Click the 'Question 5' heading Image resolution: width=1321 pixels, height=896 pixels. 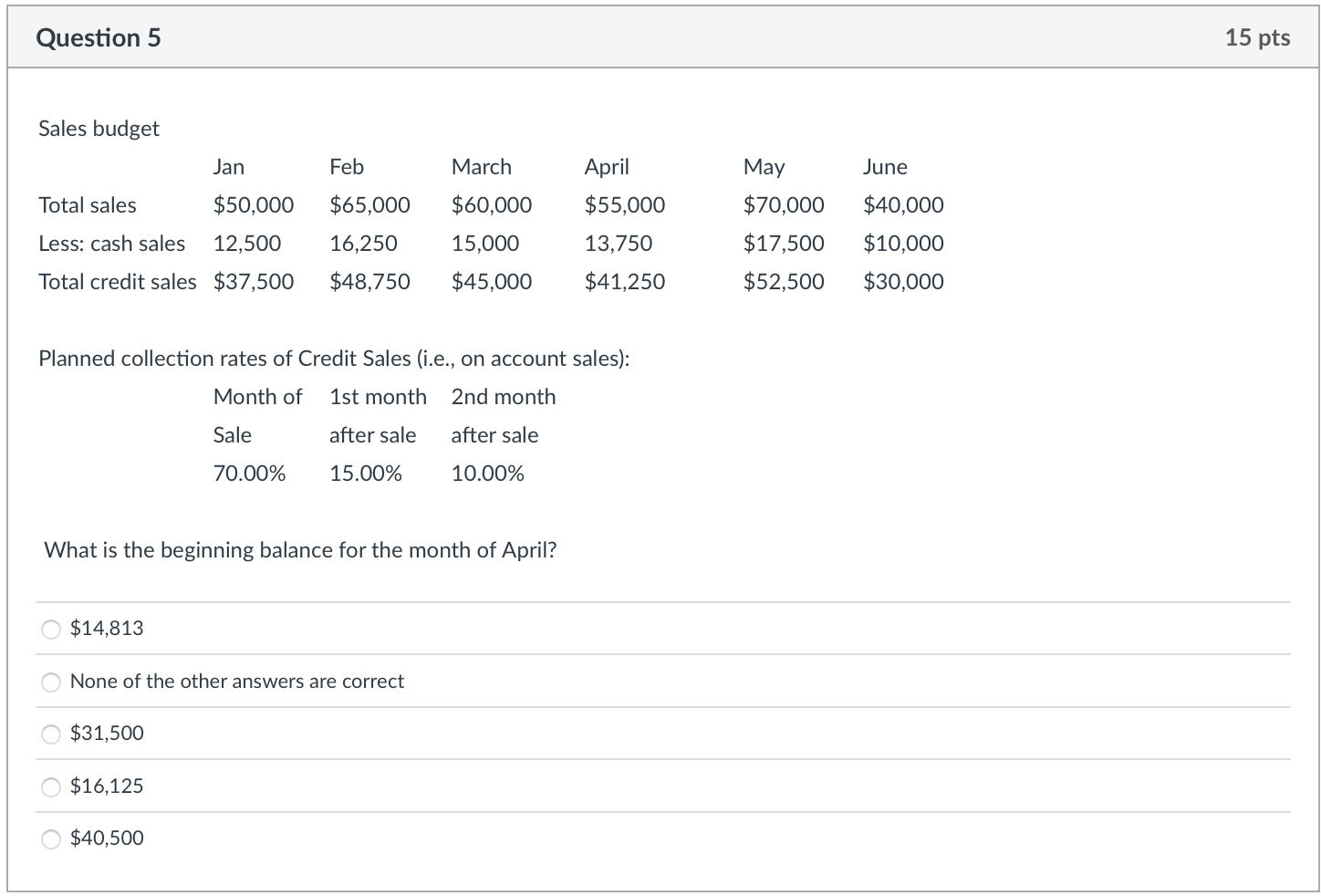point(99,37)
